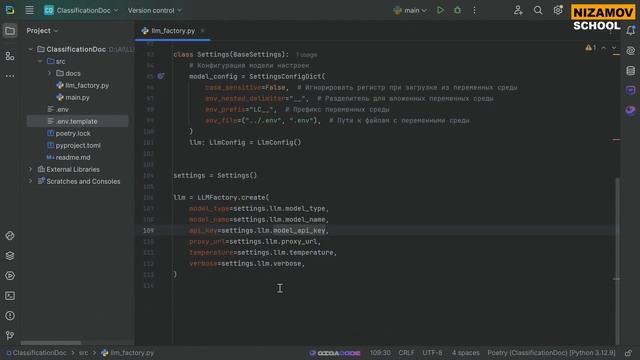Image resolution: width=640 pixels, height=360 pixels.
Task: Open the Layers tool window icon
Action: tap(10, 256)
